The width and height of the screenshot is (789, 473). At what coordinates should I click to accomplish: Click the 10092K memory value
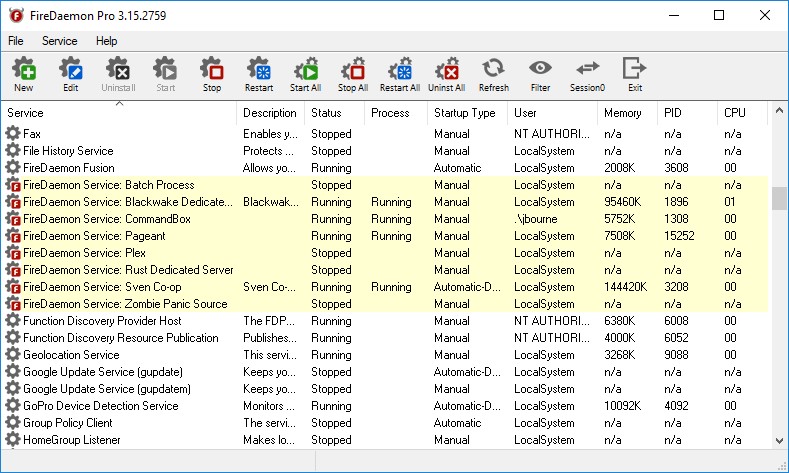click(x=622, y=406)
